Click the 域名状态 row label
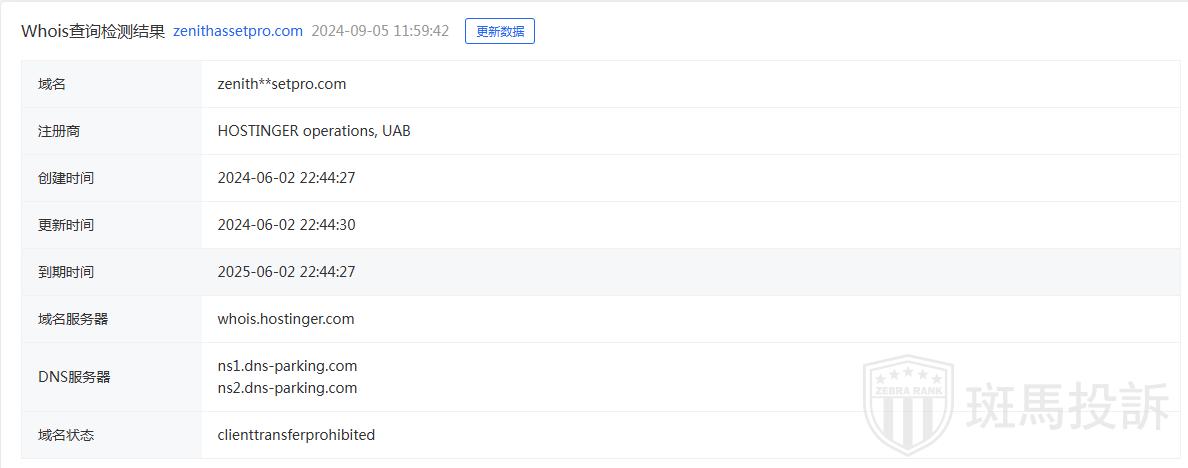This screenshot has height=468, width=1188. pyautogui.click(x=66, y=435)
